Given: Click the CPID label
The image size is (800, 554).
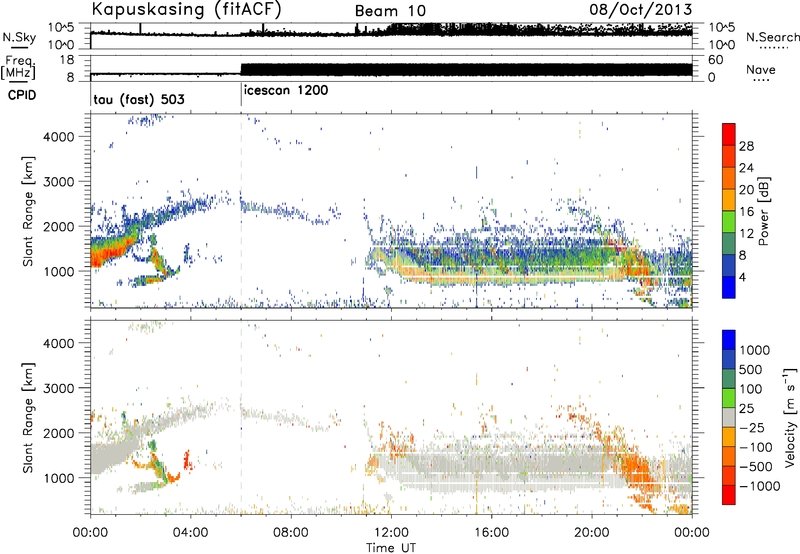Looking at the screenshot, I should coord(22,95).
